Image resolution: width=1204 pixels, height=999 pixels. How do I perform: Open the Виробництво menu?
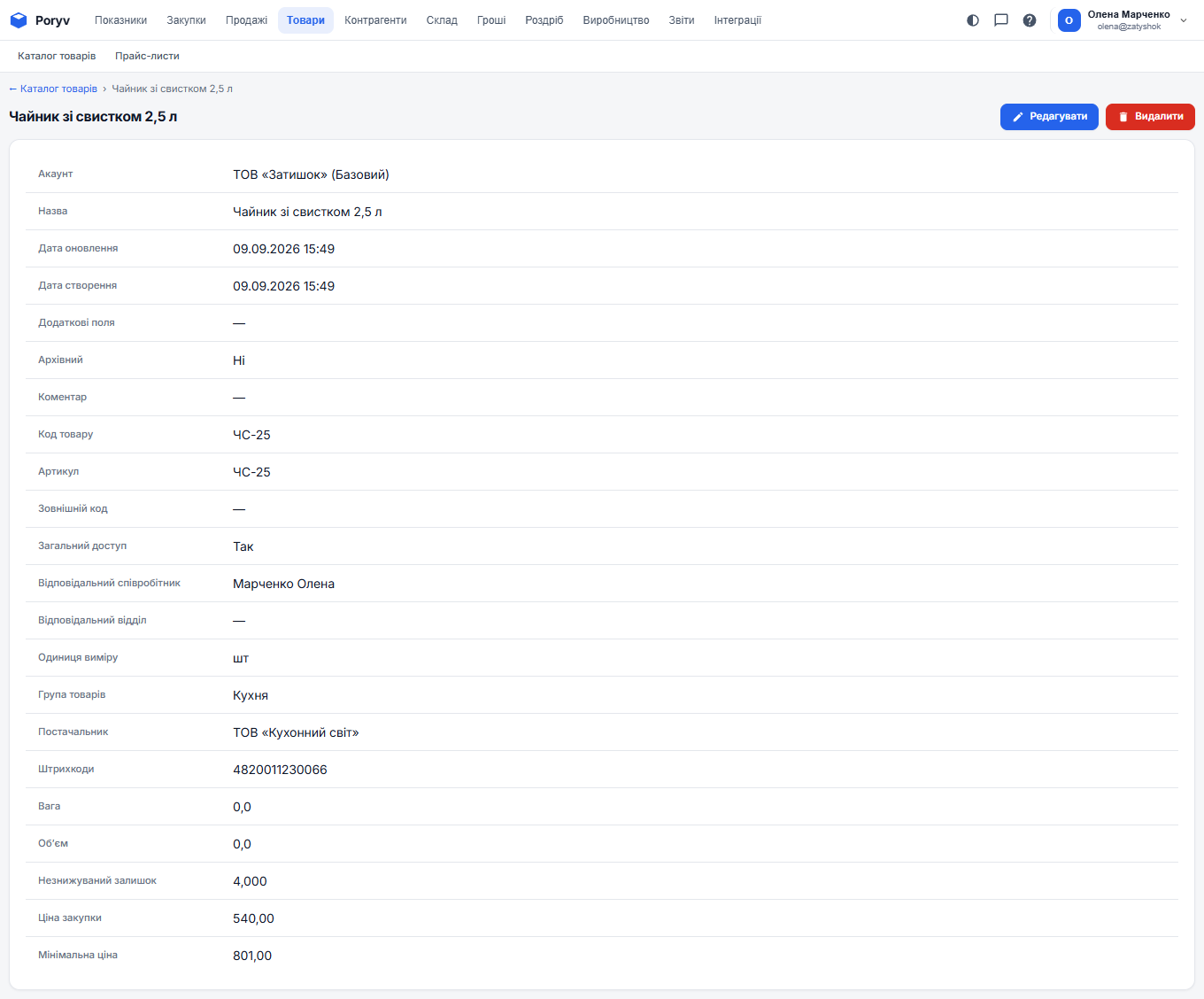616,20
